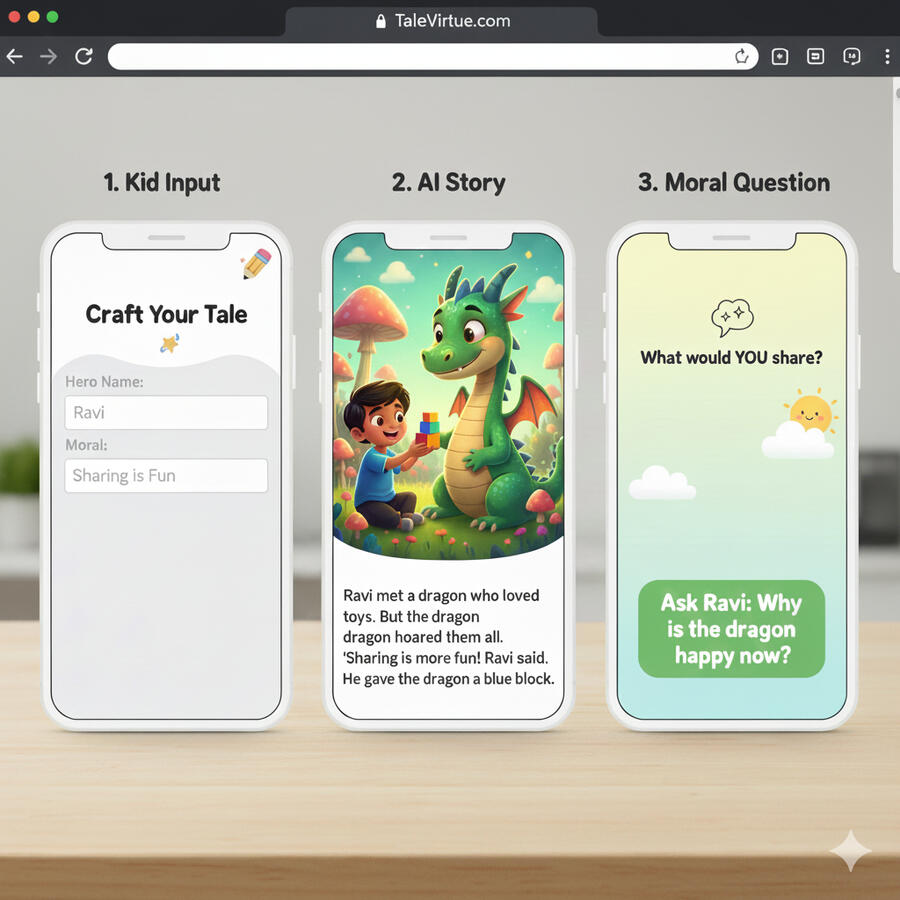Click the smiling sun icon

coord(810,413)
